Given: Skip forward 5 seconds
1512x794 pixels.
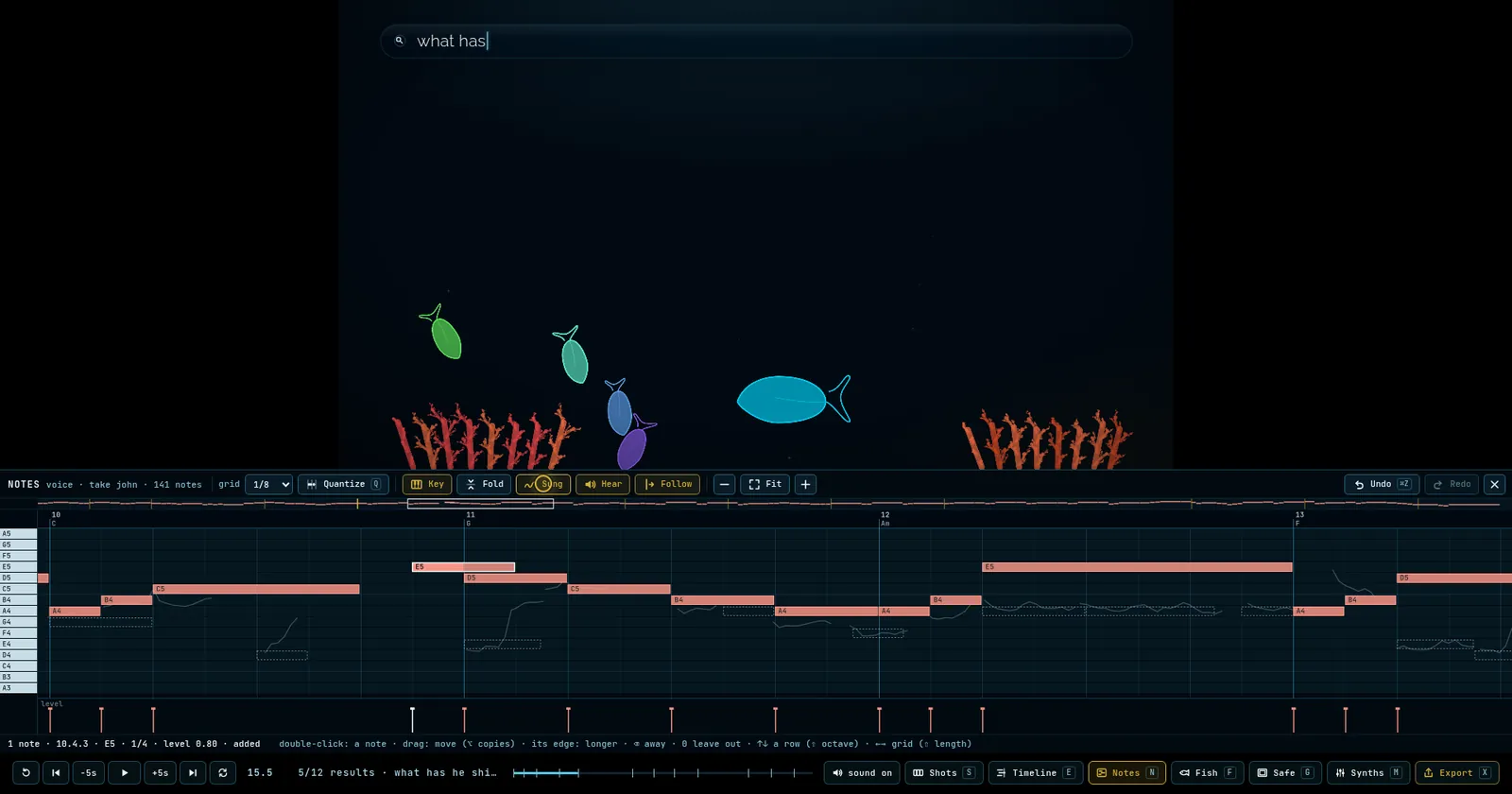Looking at the screenshot, I should click(x=161, y=772).
